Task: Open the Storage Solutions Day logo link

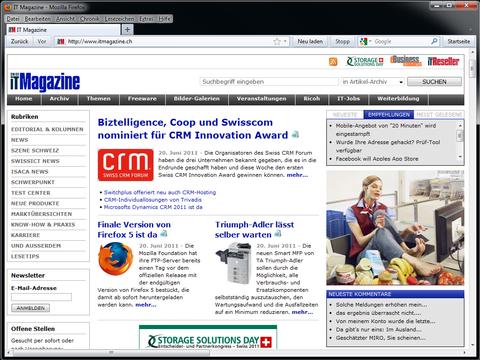Action: coord(365,61)
